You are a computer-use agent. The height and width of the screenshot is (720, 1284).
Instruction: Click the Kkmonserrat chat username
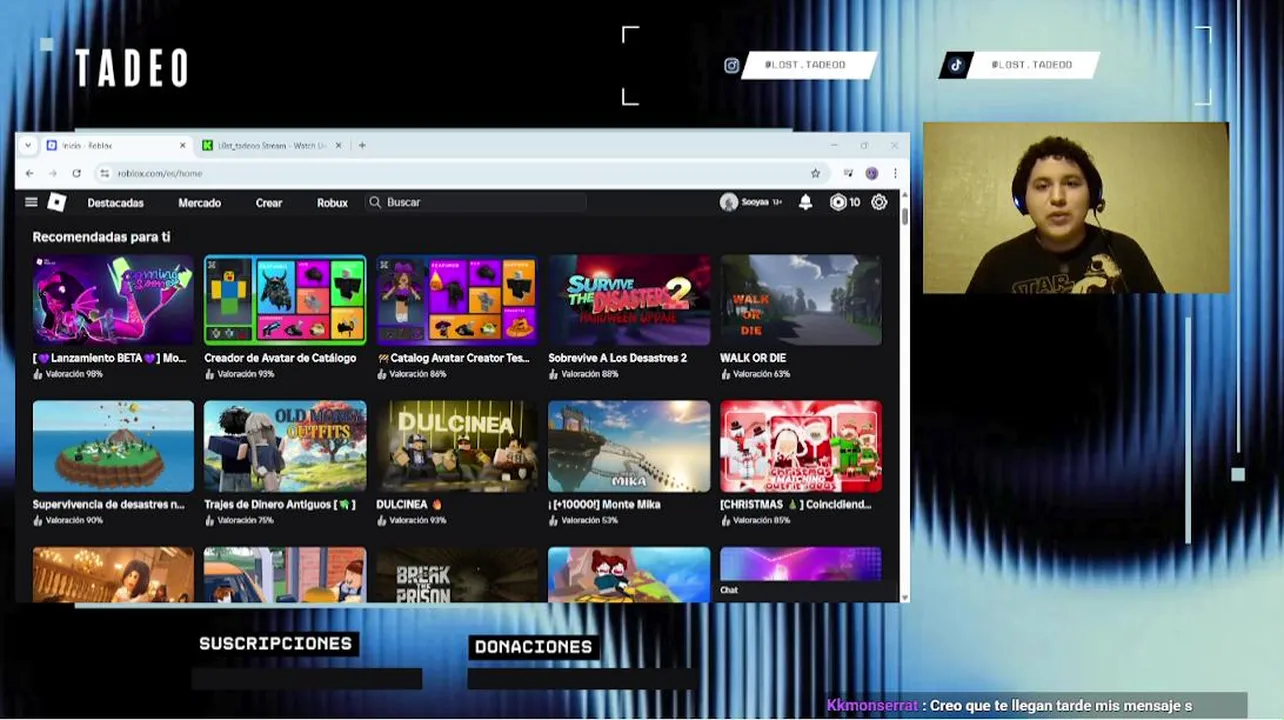(x=872, y=706)
